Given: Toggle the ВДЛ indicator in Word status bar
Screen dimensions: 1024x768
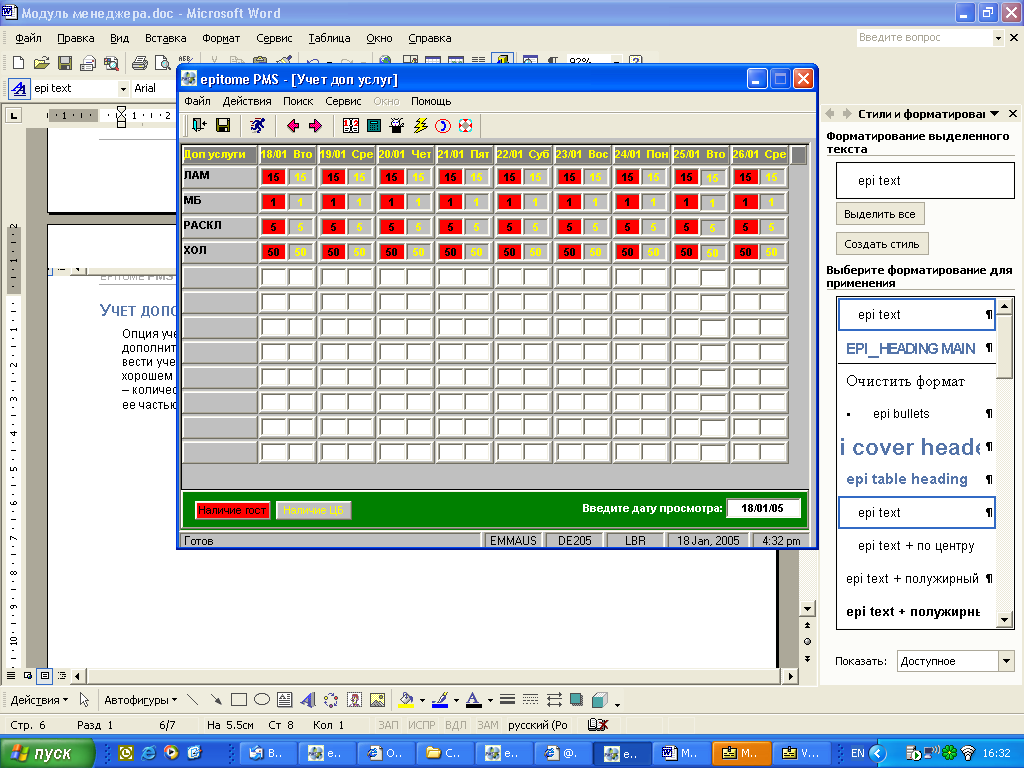Looking at the screenshot, I should pyautogui.click(x=456, y=725).
